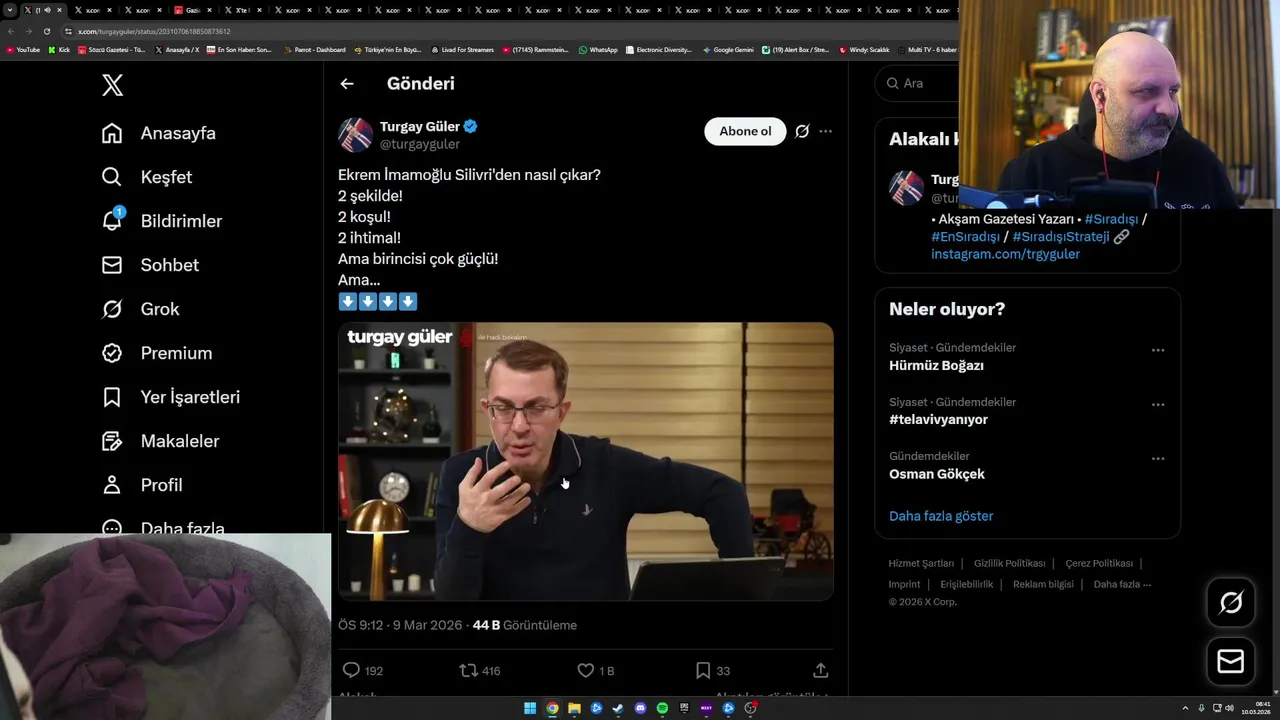Click the ÖS 9:12 · 9 Mar 2026 timestamp
Screen dimensions: 1280x720
[x=400, y=625]
